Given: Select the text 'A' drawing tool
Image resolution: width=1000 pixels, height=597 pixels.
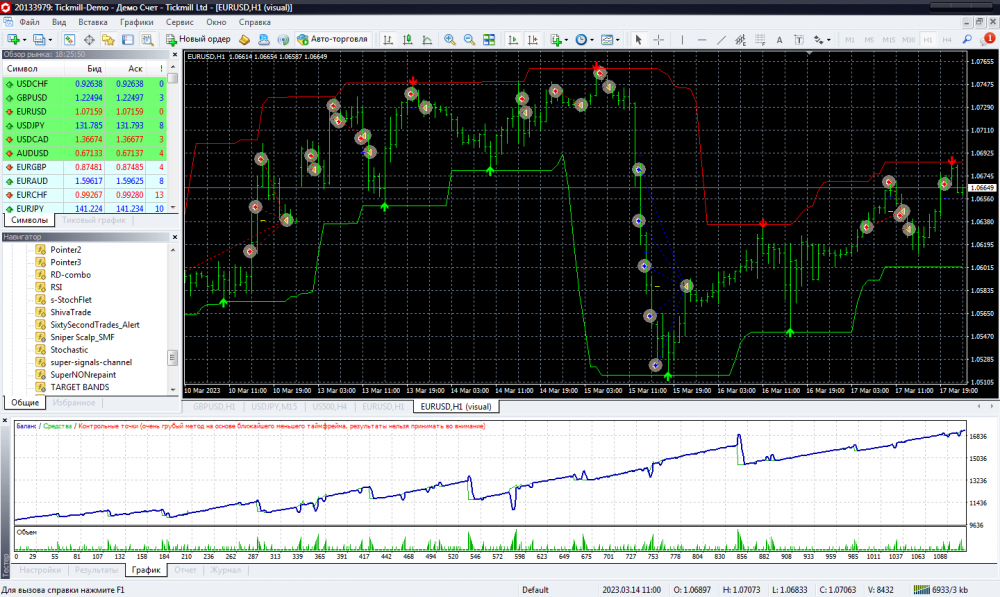Looking at the screenshot, I should 779,40.
